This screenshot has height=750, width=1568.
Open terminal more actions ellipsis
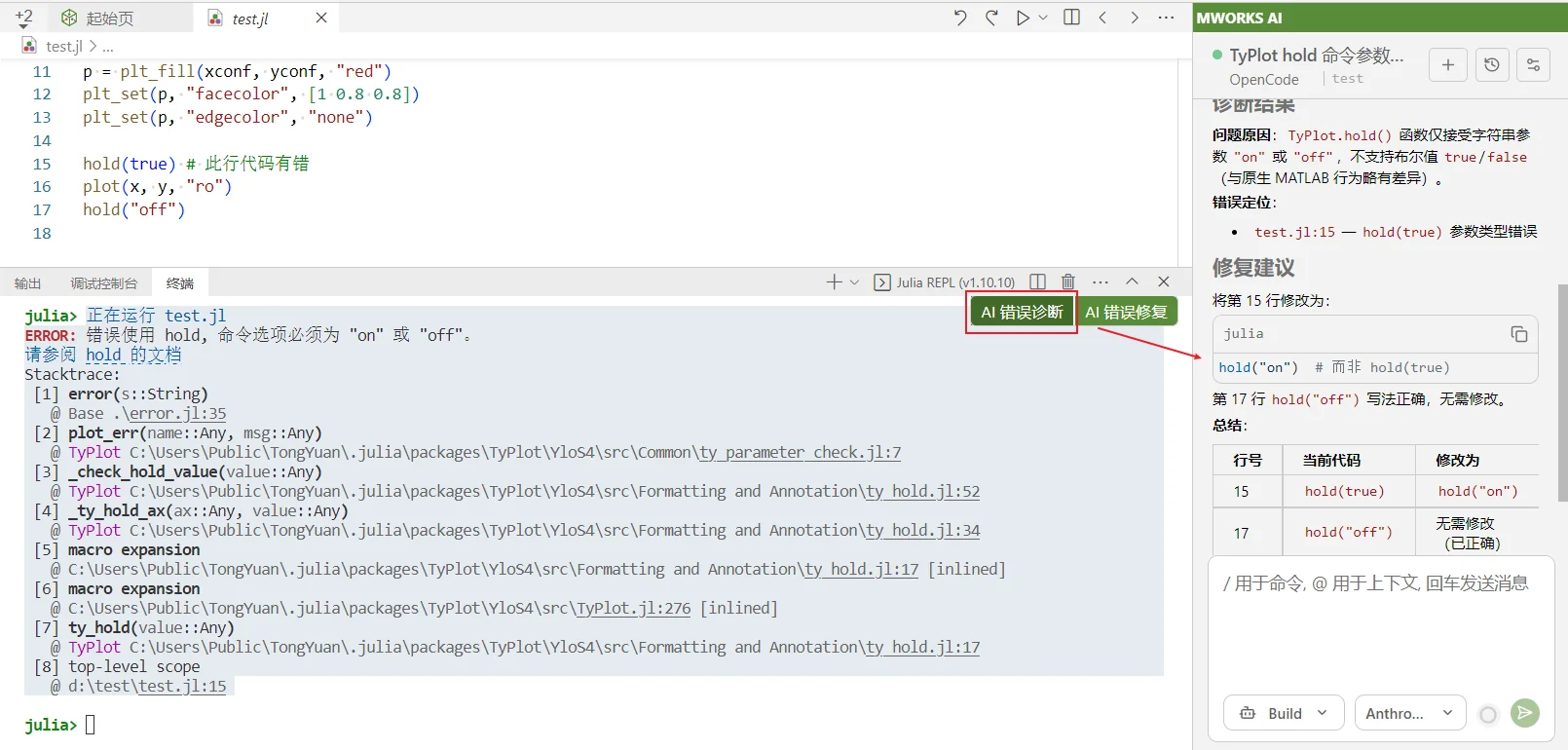(1101, 281)
